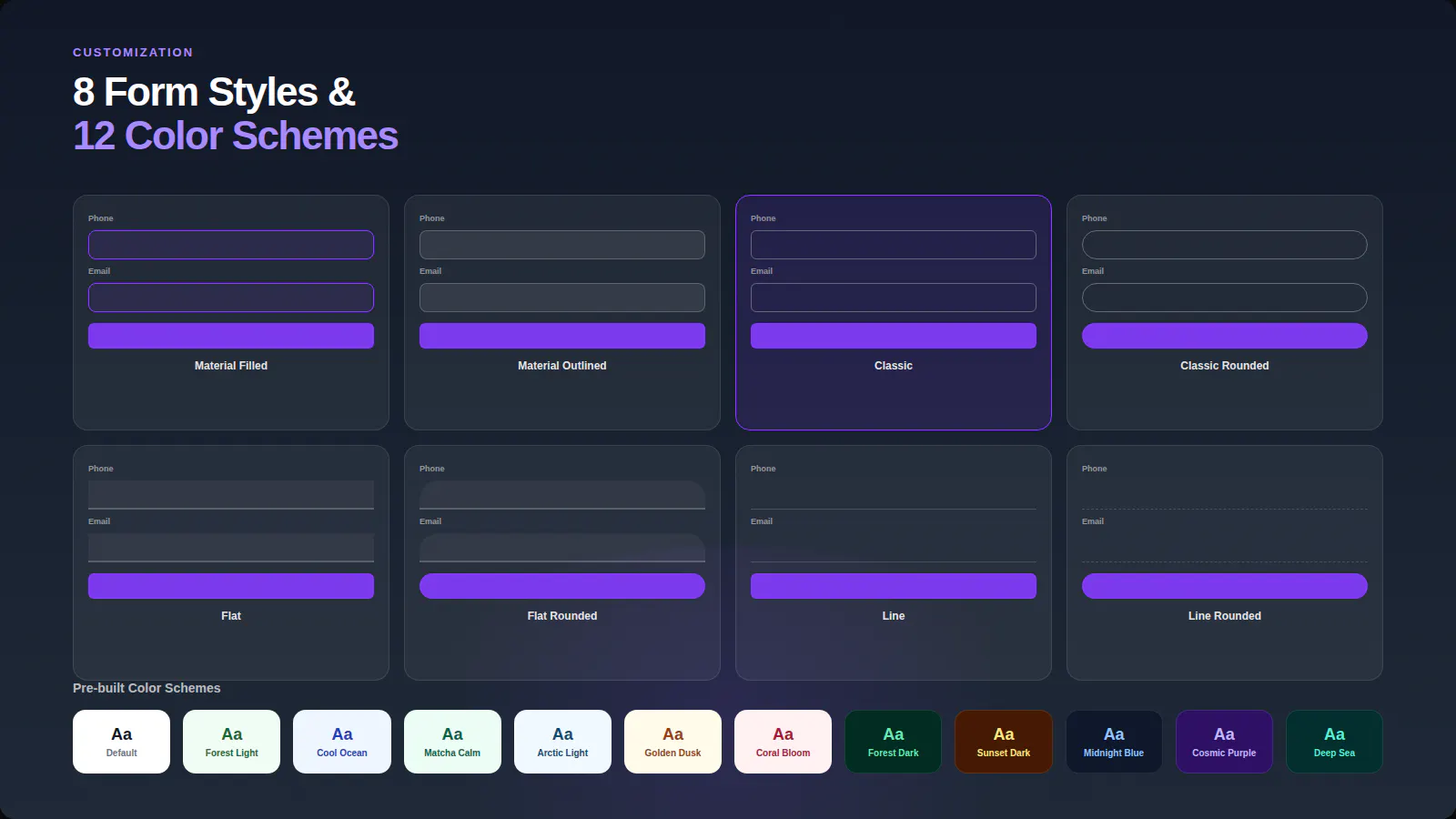Click the purple button in Material Filled card
The height and width of the screenshot is (819, 1456).
click(x=231, y=336)
